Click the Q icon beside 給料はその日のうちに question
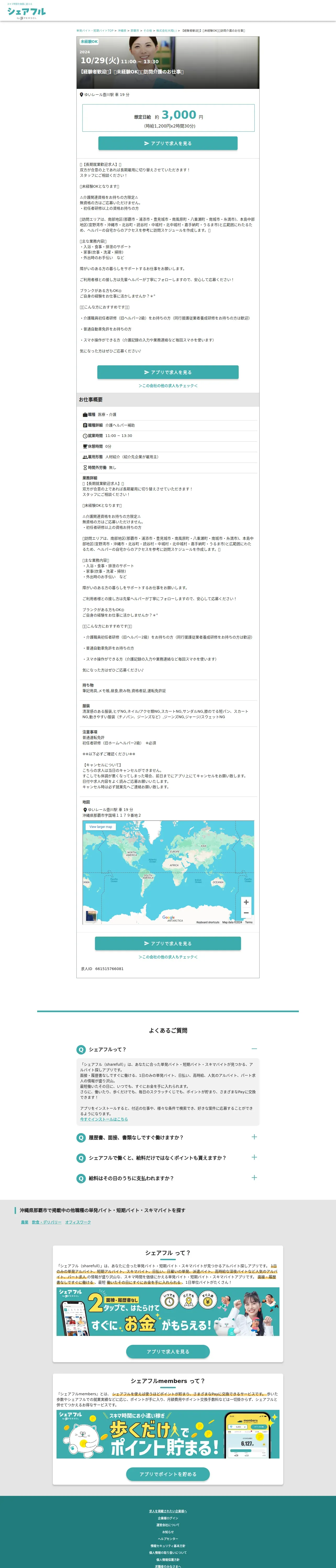This screenshot has height=1568, width=336. pyautogui.click(x=81, y=1178)
